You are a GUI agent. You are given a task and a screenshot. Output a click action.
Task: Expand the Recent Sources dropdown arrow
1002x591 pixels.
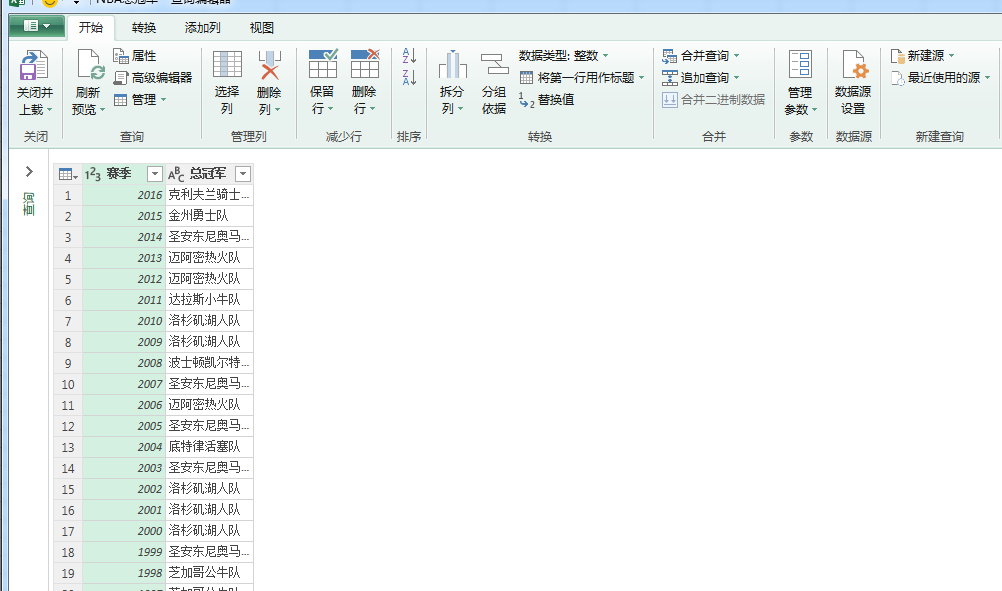[987, 78]
